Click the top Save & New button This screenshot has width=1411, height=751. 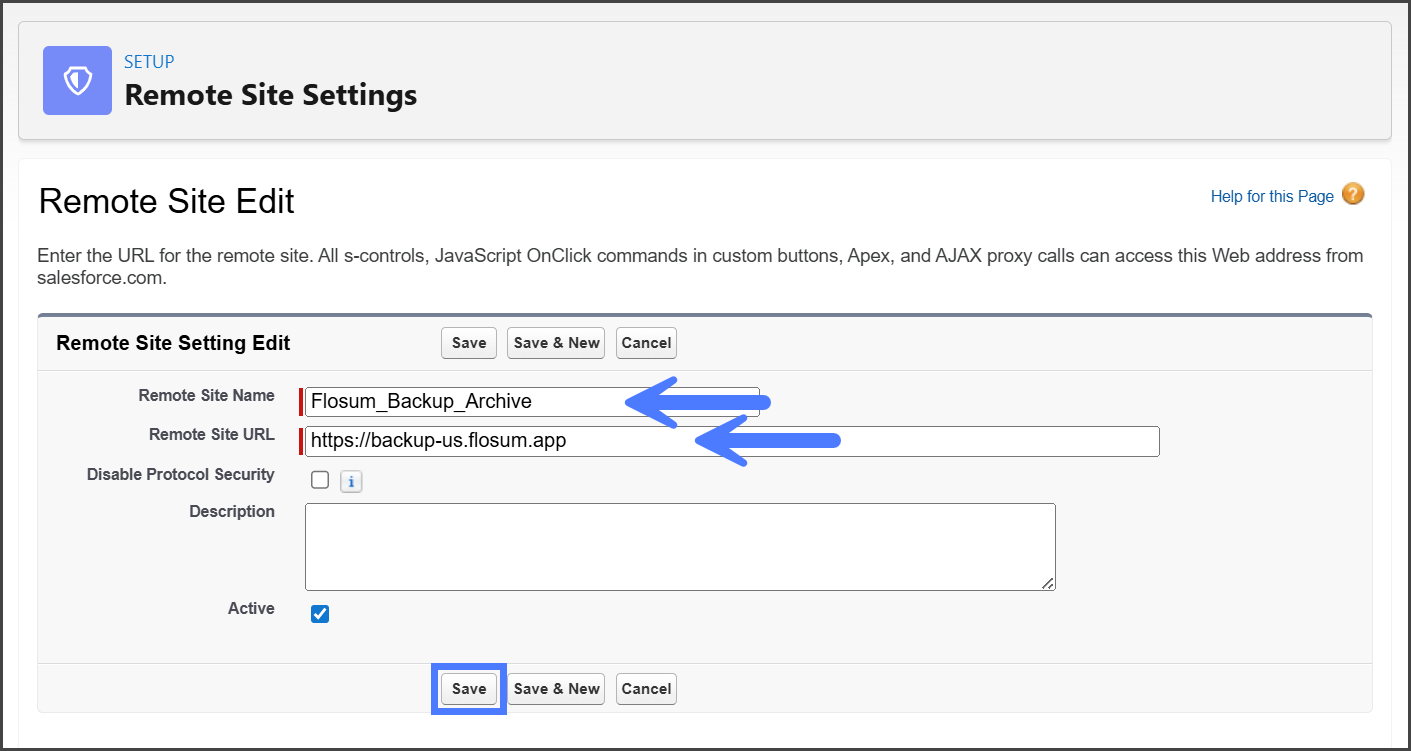(x=556, y=343)
